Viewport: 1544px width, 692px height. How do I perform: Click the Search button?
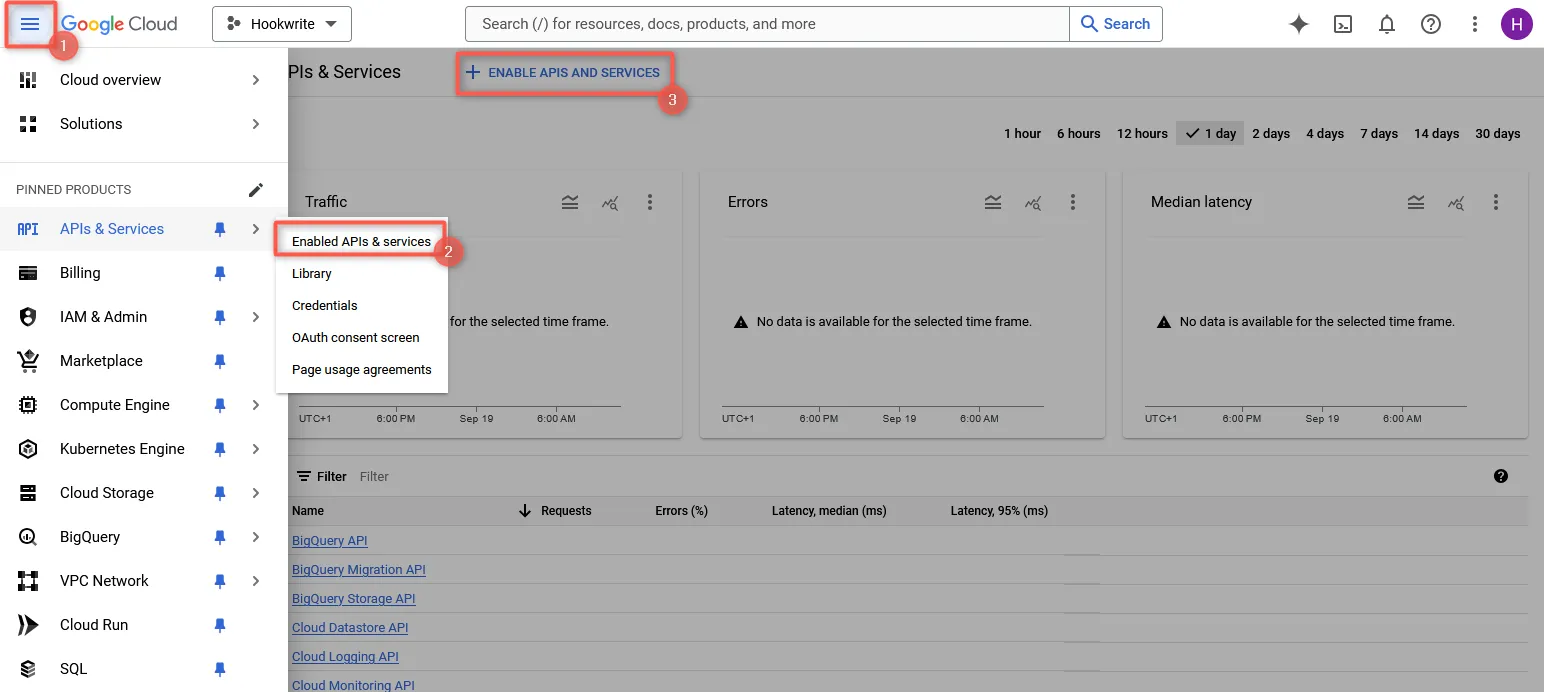[1116, 24]
